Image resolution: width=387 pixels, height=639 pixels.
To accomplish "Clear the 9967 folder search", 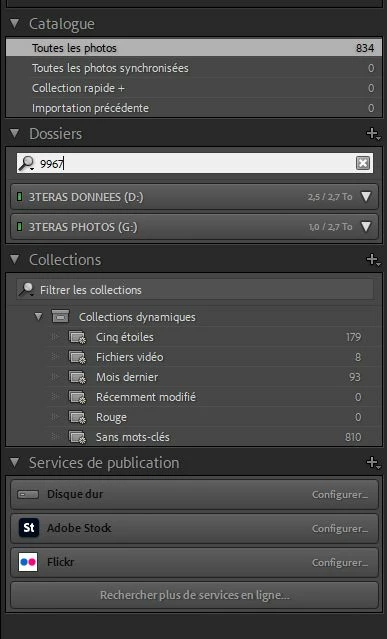I will (x=363, y=163).
